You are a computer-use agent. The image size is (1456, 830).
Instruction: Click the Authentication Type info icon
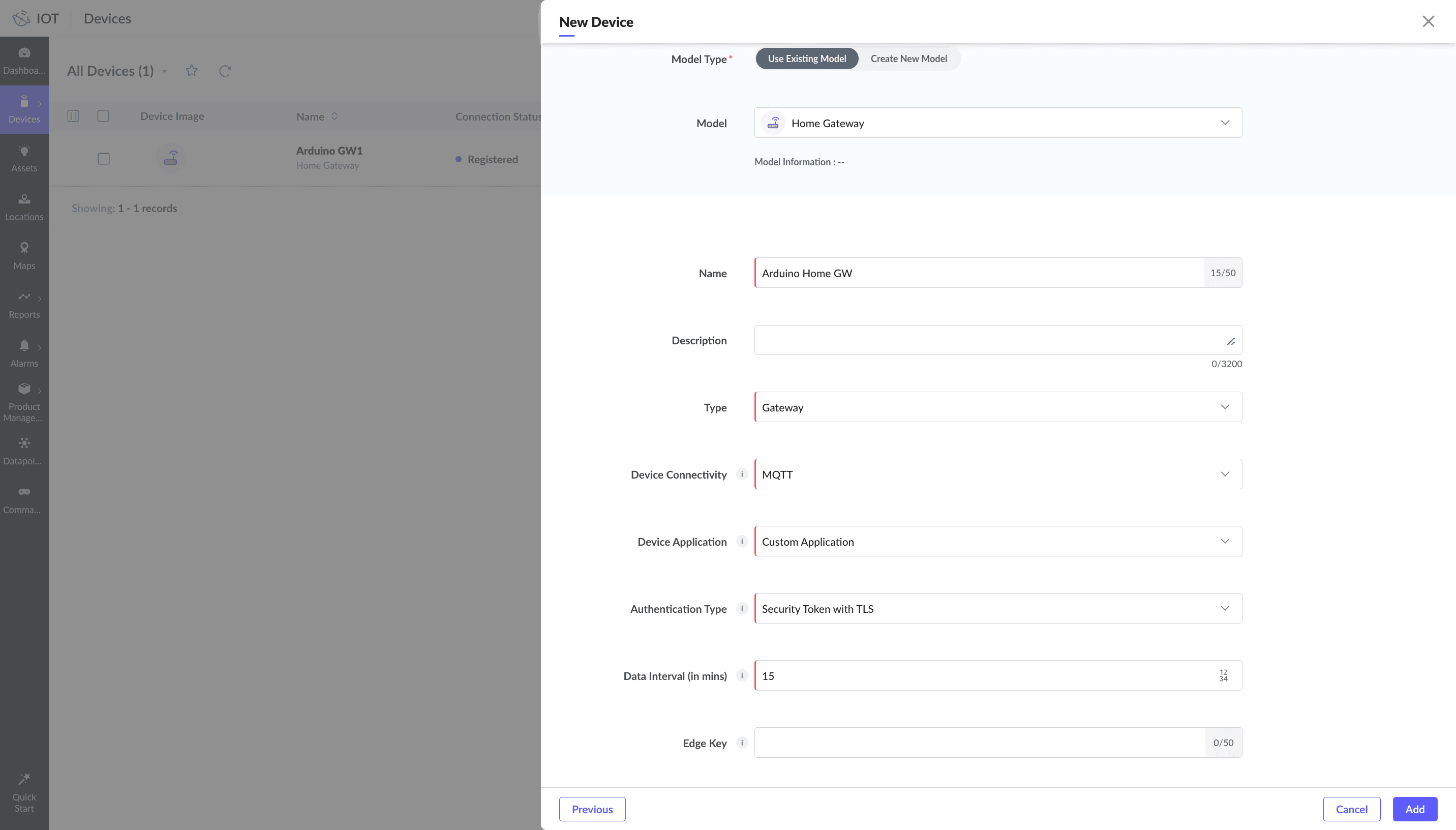(742, 608)
